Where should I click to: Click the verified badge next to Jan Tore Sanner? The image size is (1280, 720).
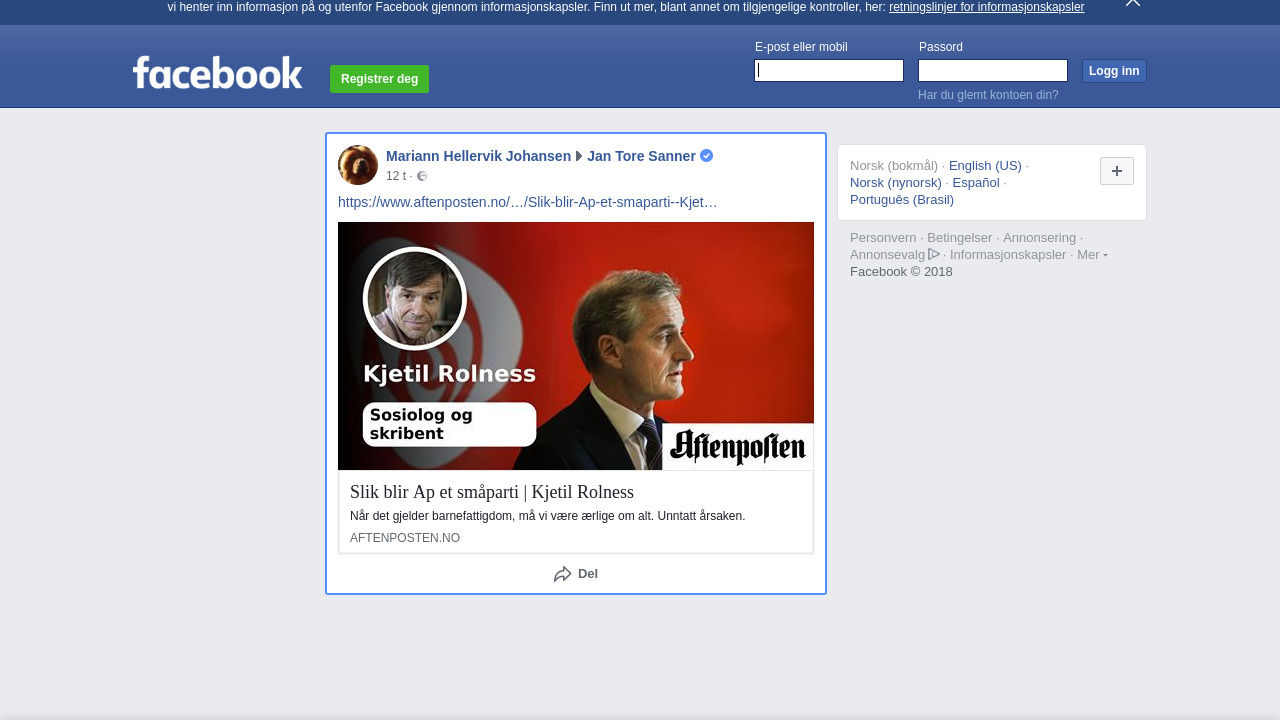[x=706, y=155]
